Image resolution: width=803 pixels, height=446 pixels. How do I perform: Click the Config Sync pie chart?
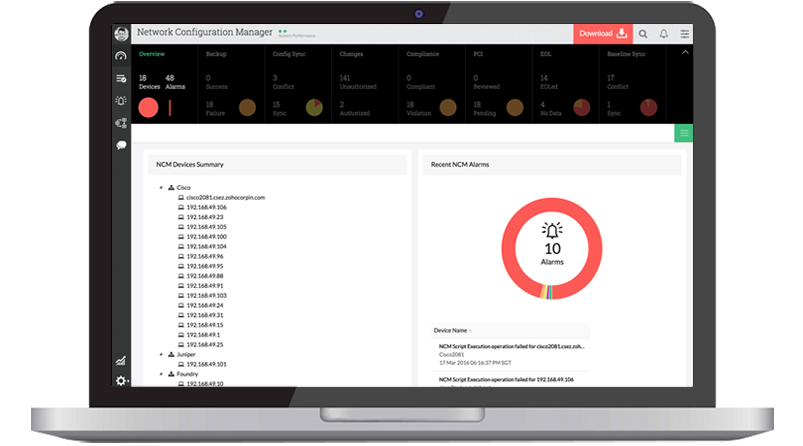coord(314,108)
